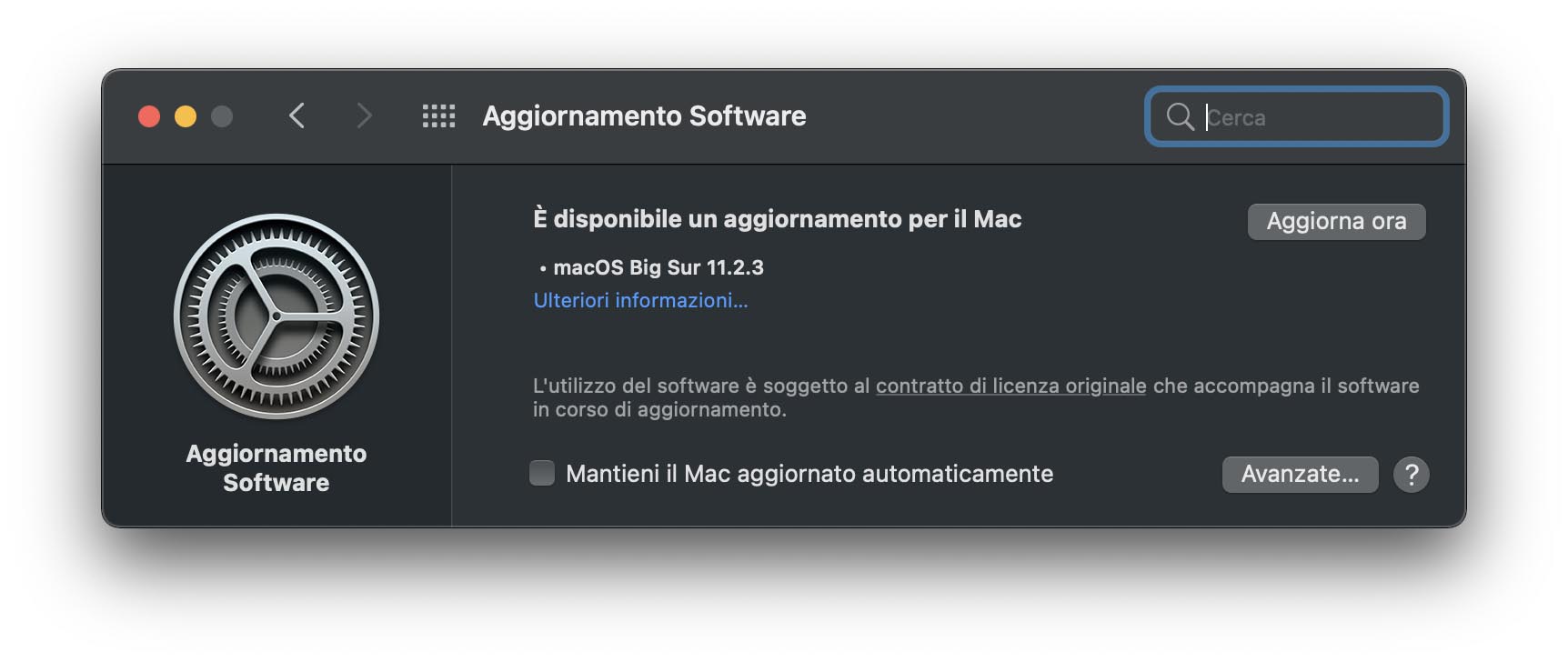Viewport: 1568px width, 662px height.
Task: Click the 'Mantieni il Mac aggiornato automaticamente' label
Action: tap(809, 474)
